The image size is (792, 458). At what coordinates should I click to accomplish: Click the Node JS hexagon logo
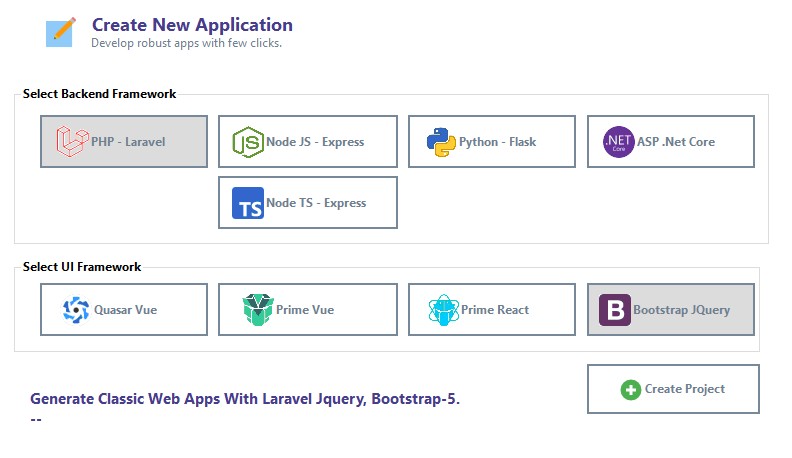pyautogui.click(x=248, y=142)
